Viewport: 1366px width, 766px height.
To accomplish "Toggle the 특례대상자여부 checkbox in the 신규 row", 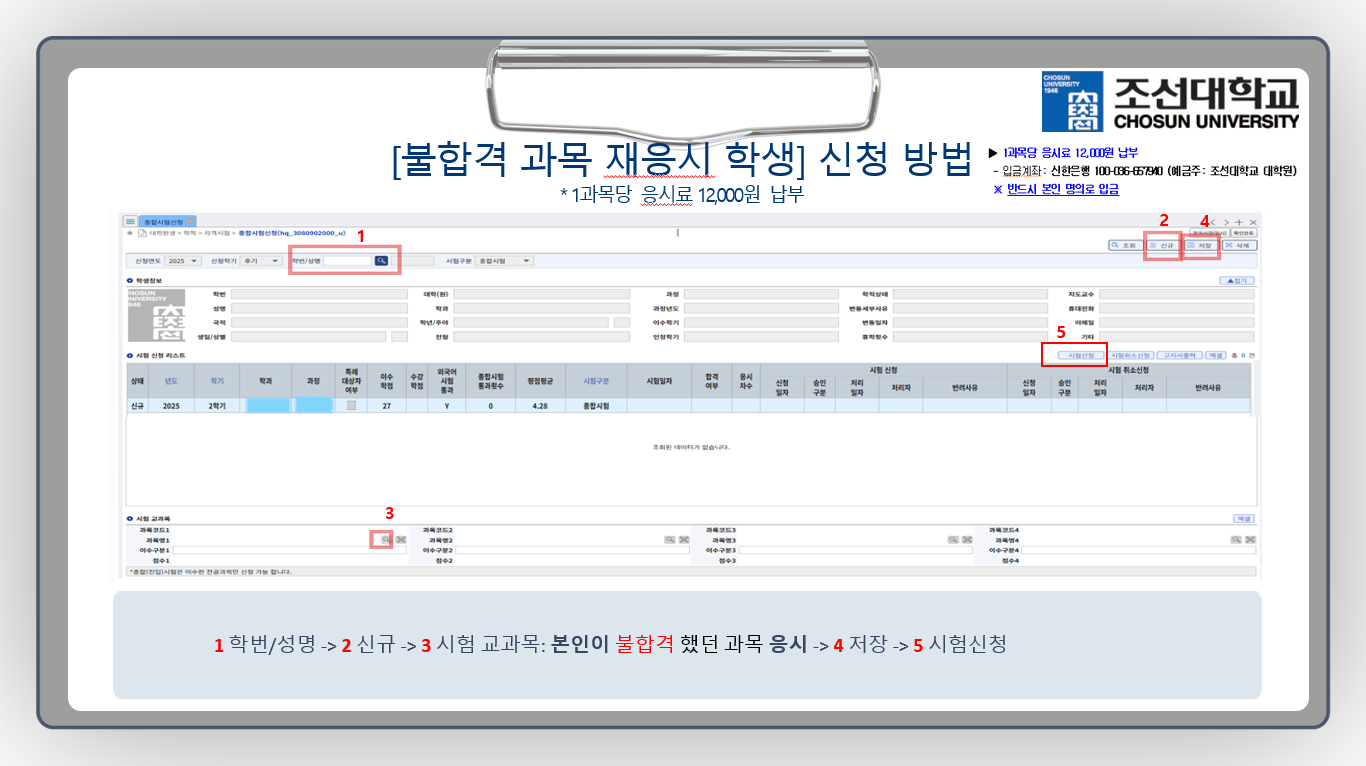I will point(353,406).
